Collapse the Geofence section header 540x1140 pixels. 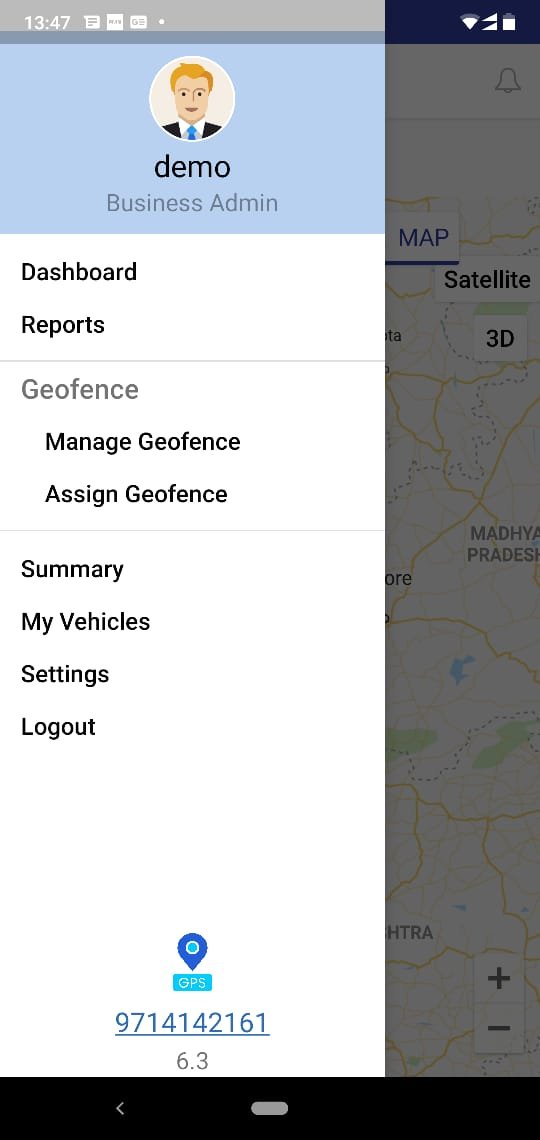[x=80, y=389]
